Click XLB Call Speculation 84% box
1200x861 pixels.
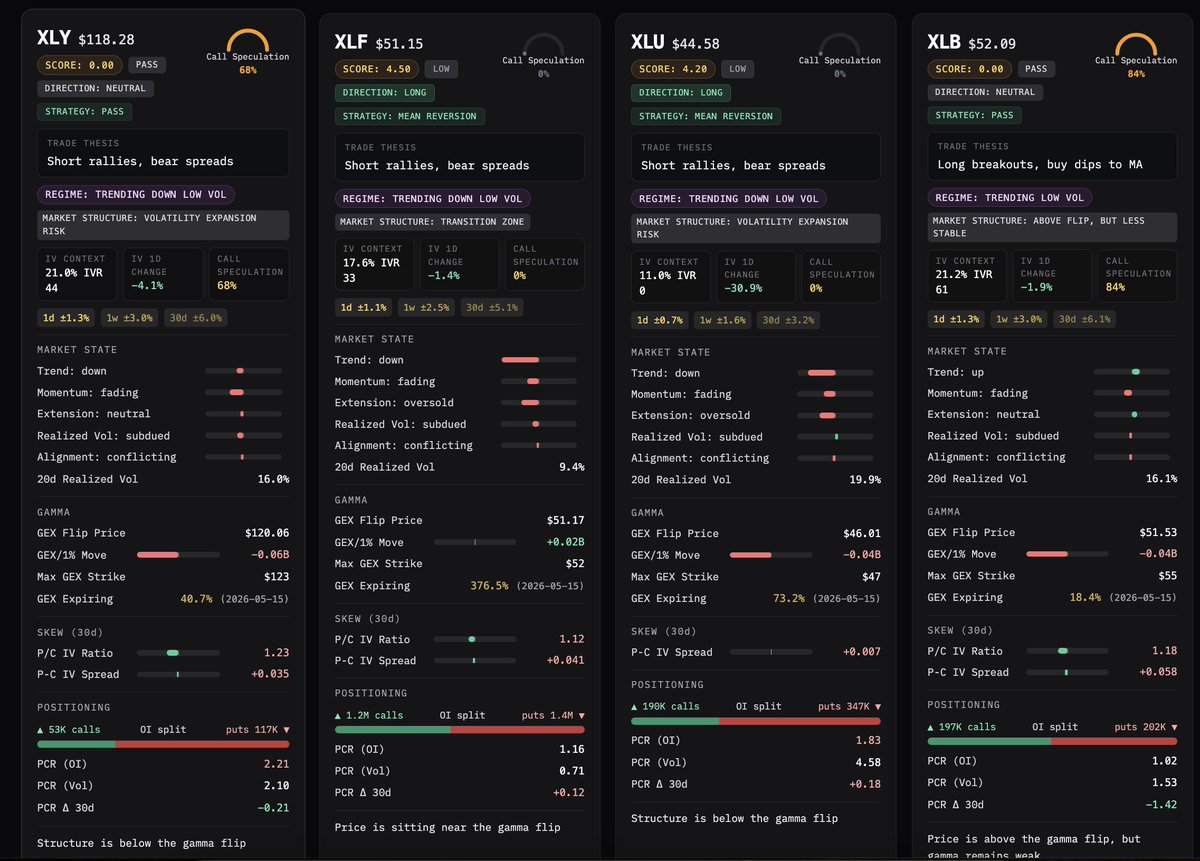point(1139,275)
